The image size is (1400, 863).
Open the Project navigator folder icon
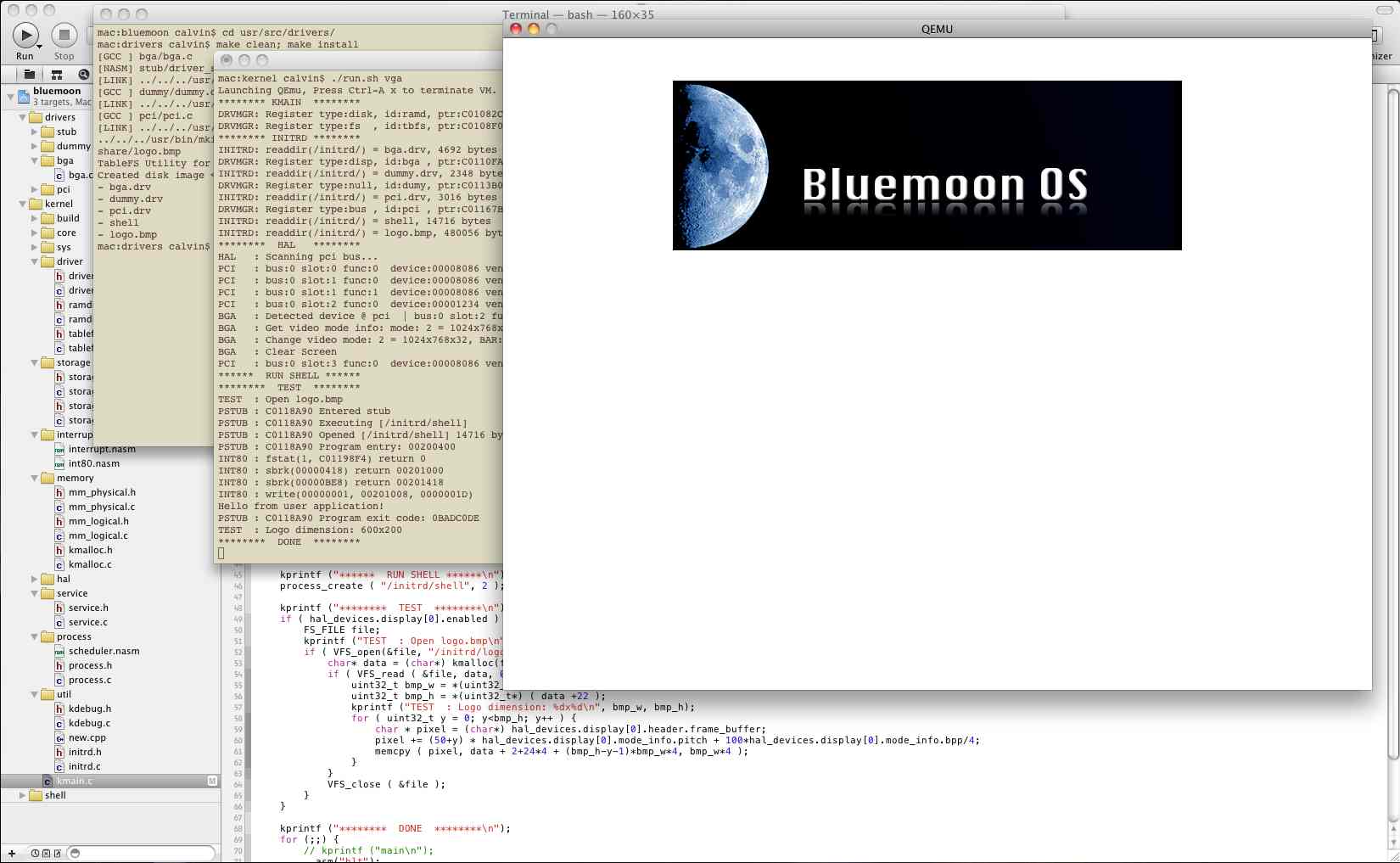point(29,75)
